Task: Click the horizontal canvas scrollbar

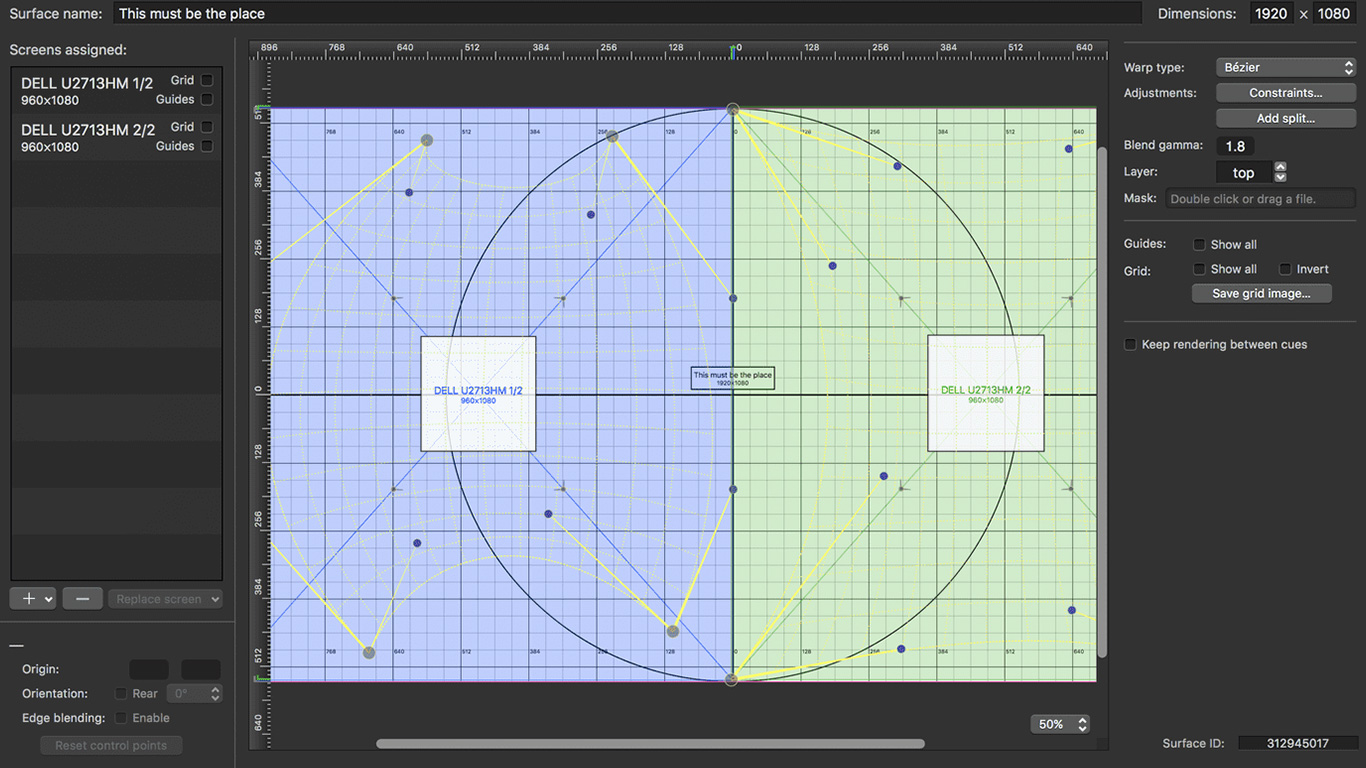Action: [650, 743]
